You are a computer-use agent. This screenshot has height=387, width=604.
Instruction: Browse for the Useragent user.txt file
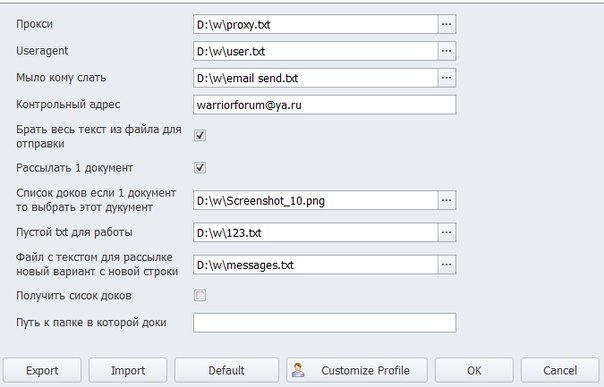tap(447, 51)
